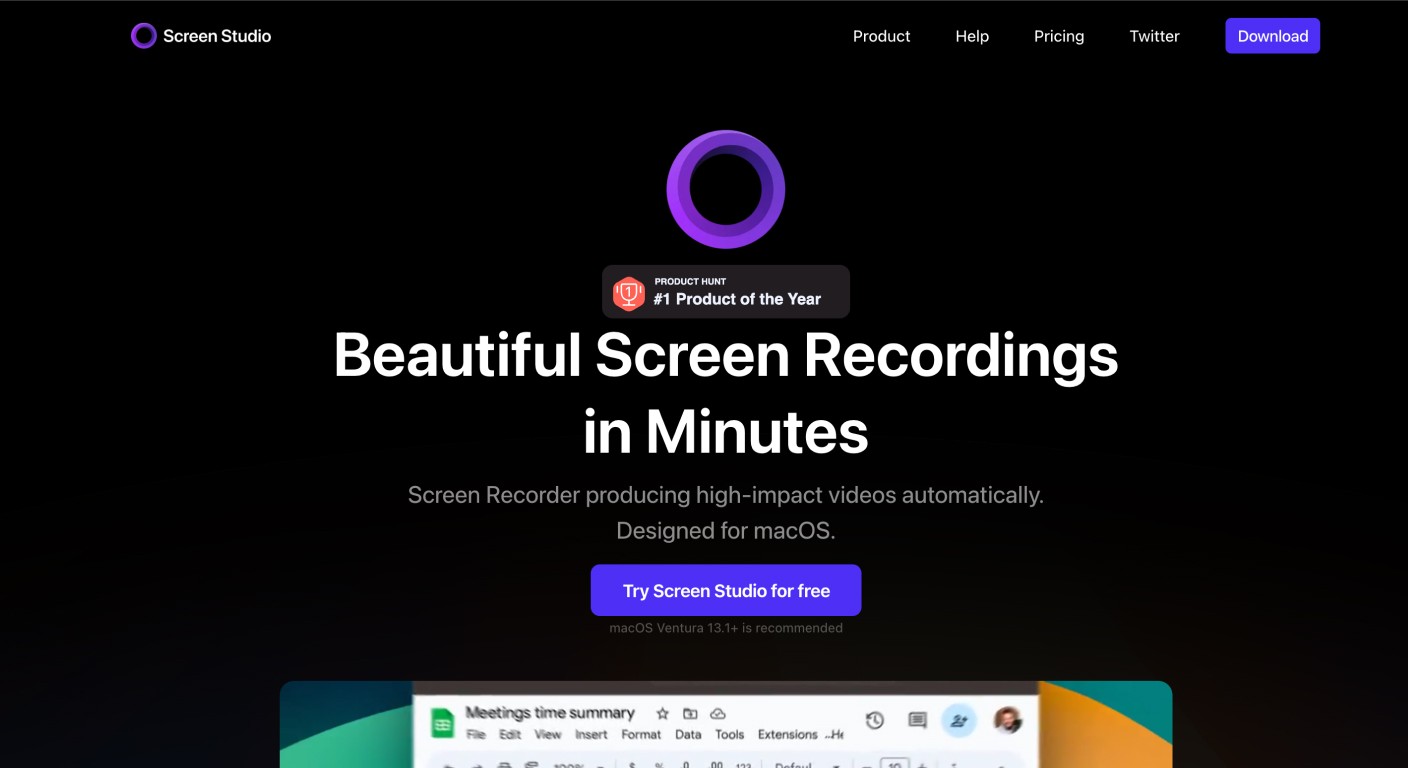The image size is (1408, 768).
Task: Click the Designed for macOS subtitle
Action: (x=726, y=531)
